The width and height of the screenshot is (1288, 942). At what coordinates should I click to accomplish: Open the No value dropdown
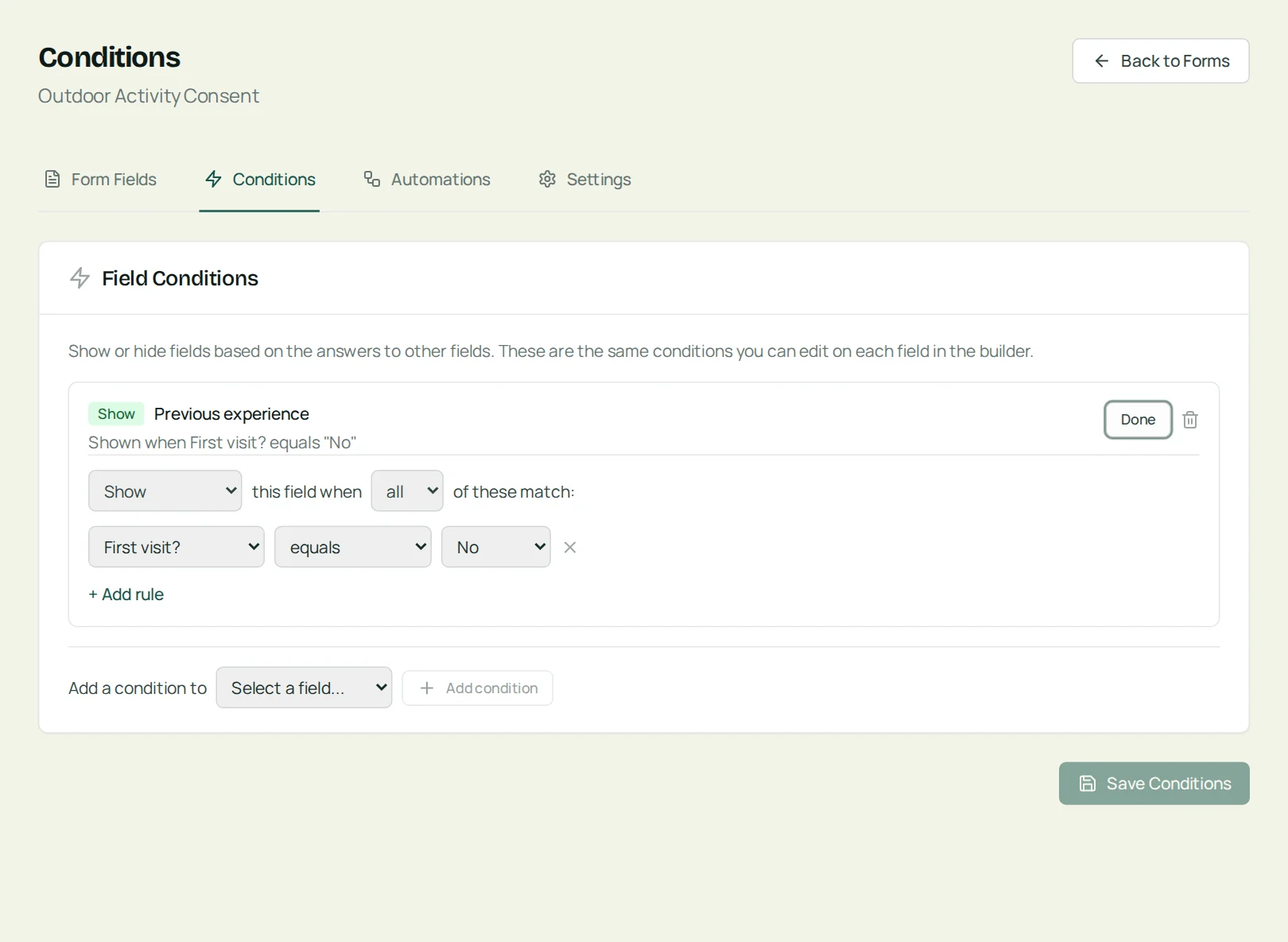496,547
